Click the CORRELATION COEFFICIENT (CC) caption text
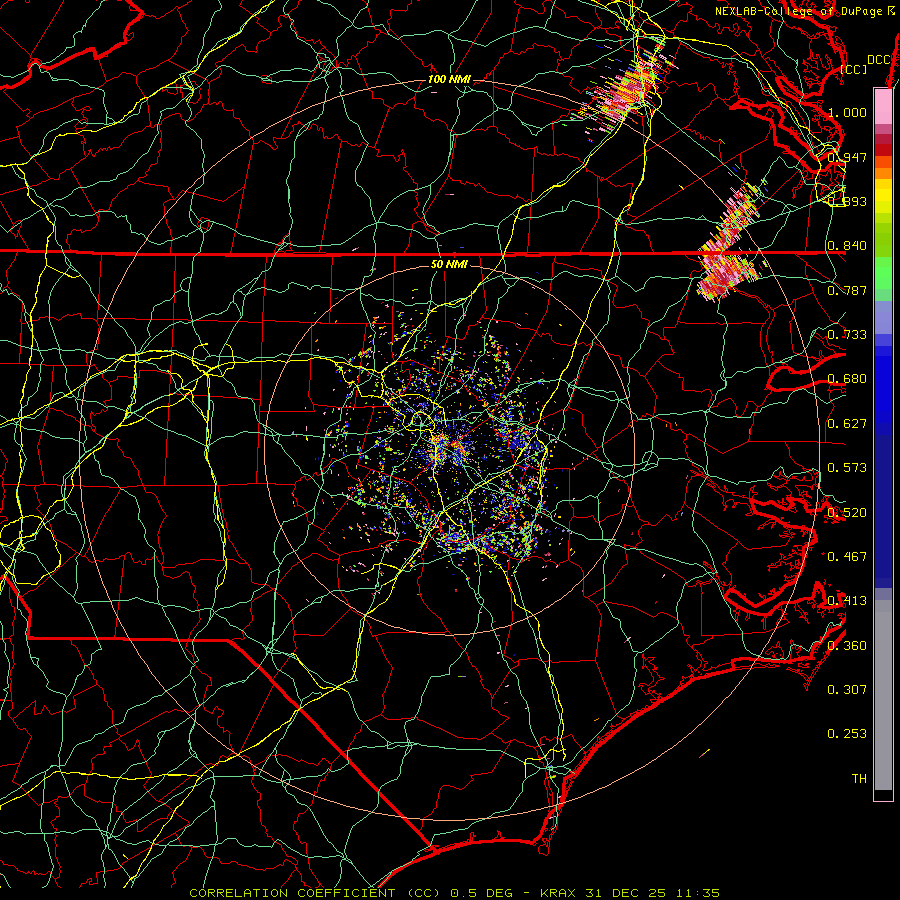This screenshot has height=900, width=900. 315,893
